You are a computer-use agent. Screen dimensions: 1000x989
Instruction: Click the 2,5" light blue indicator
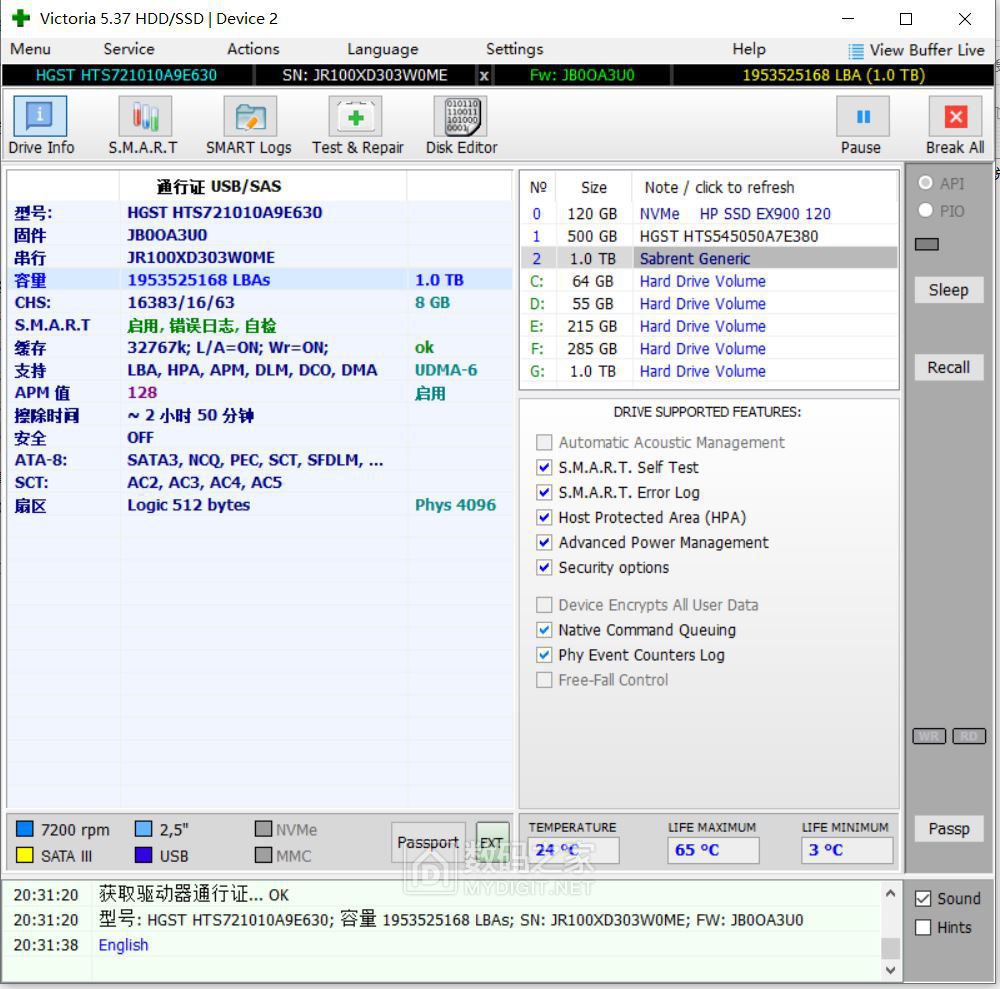(x=143, y=828)
